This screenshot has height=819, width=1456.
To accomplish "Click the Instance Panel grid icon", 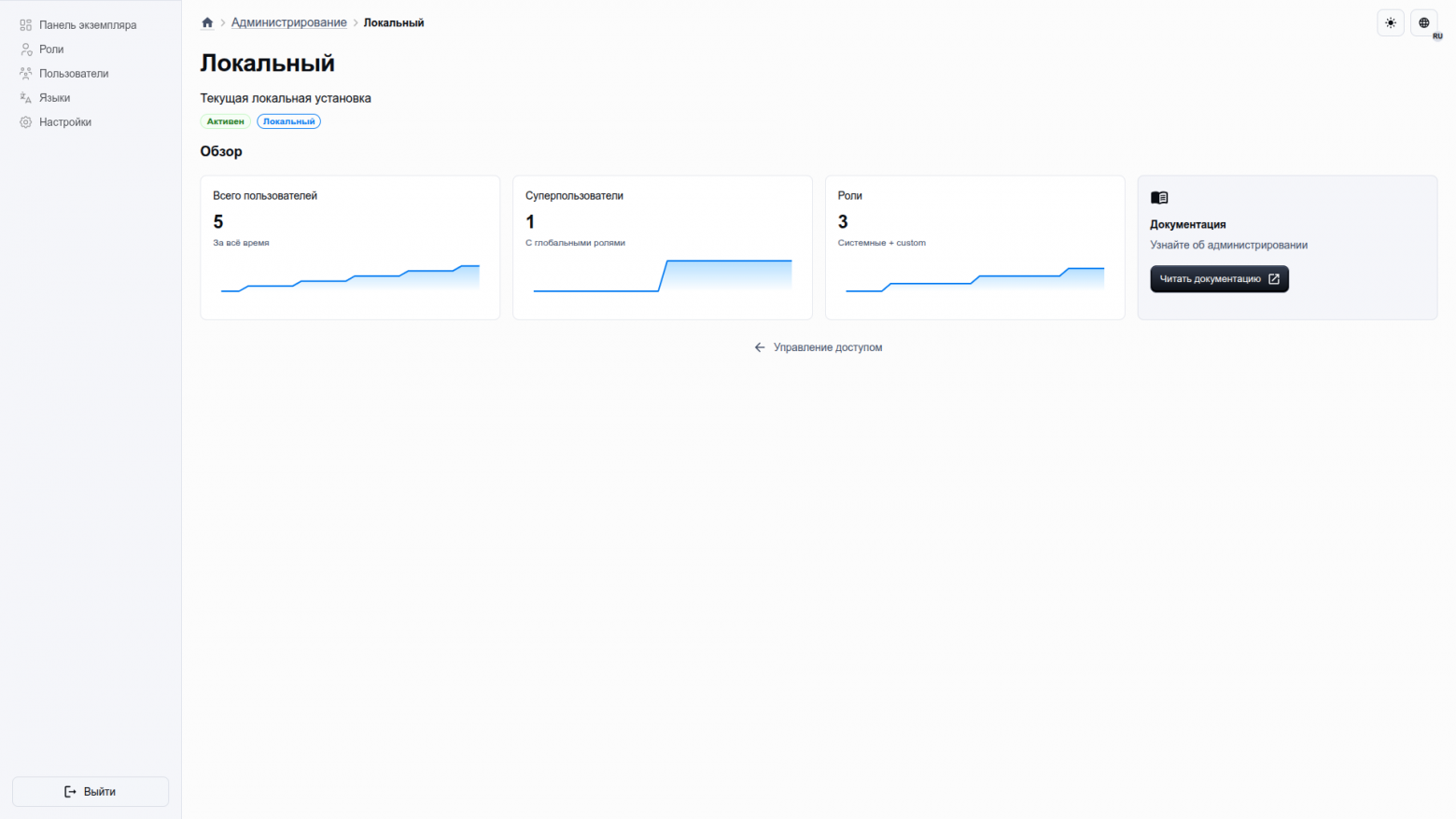I will (x=26, y=25).
